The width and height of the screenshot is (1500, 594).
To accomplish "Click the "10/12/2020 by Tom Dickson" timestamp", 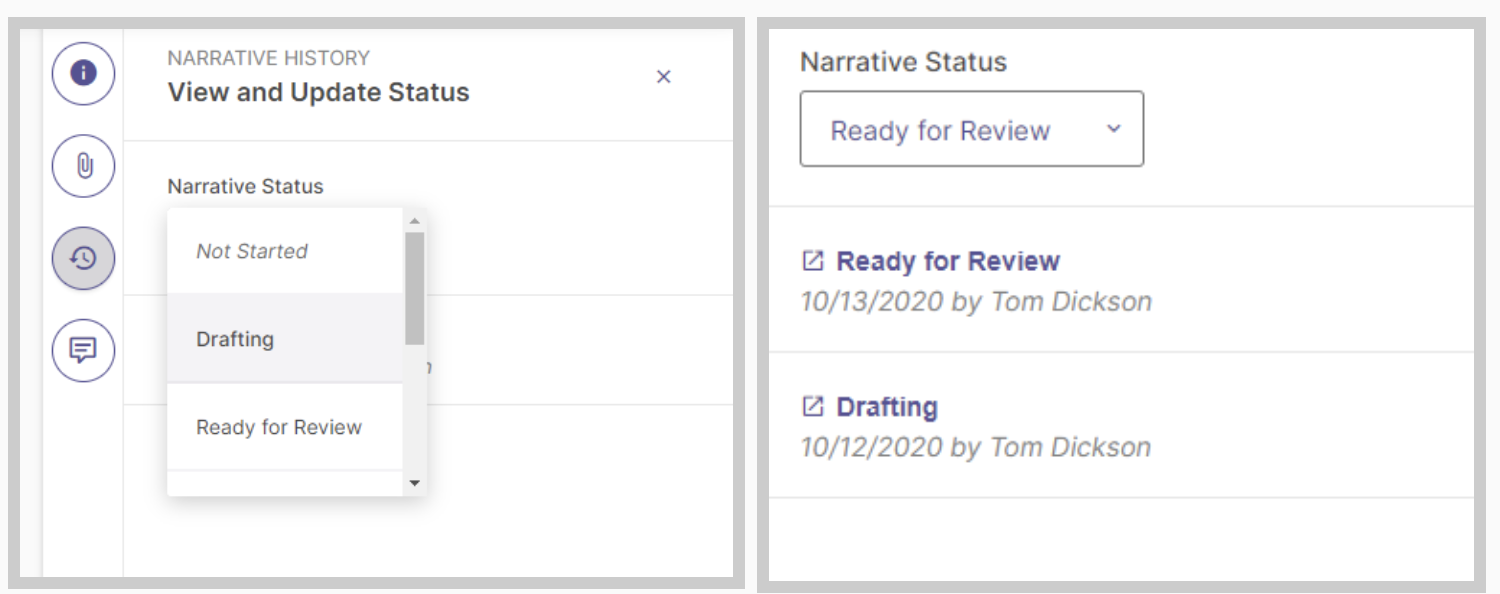I will (x=976, y=447).
